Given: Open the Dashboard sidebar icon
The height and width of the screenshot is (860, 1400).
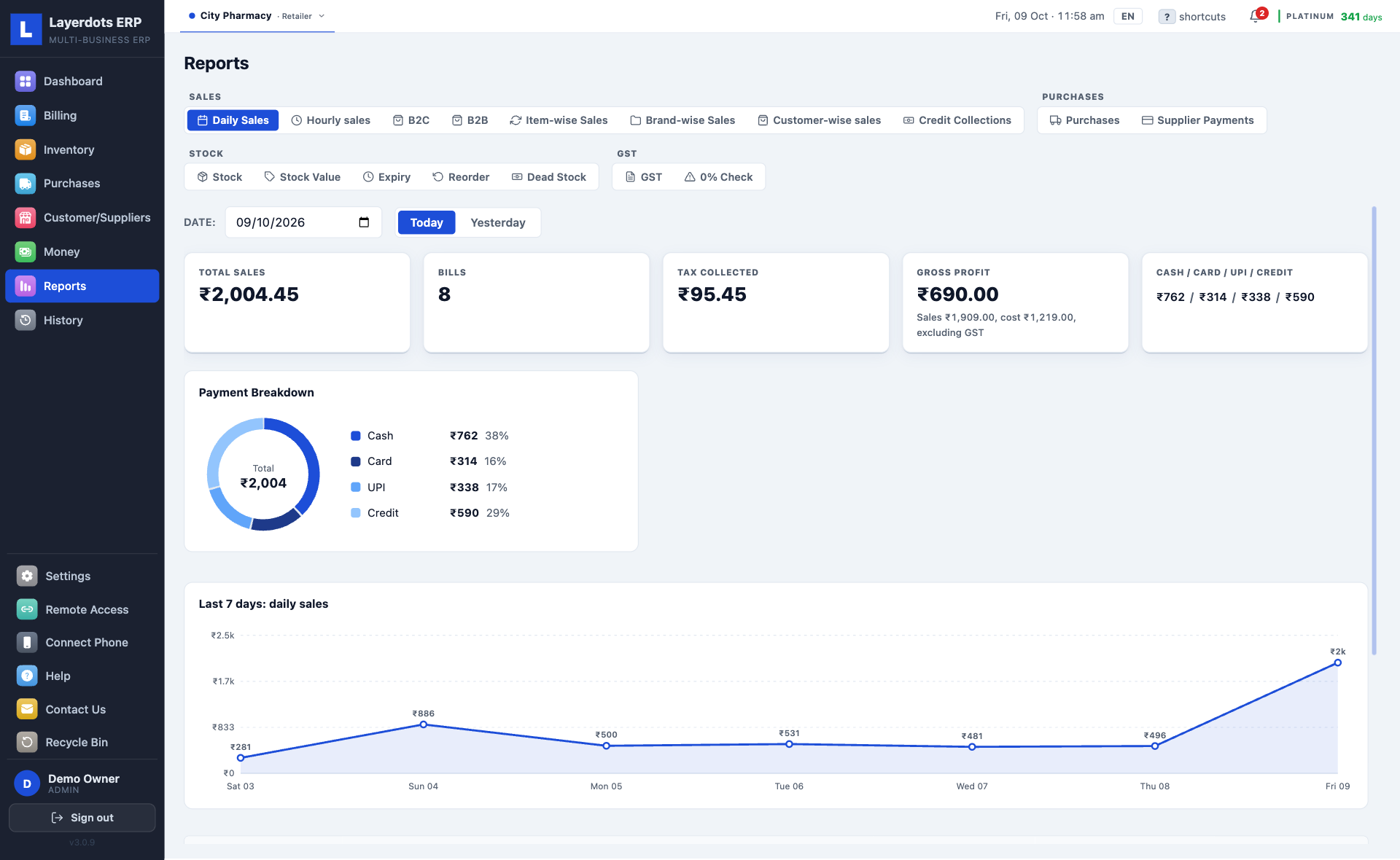Looking at the screenshot, I should [26, 82].
